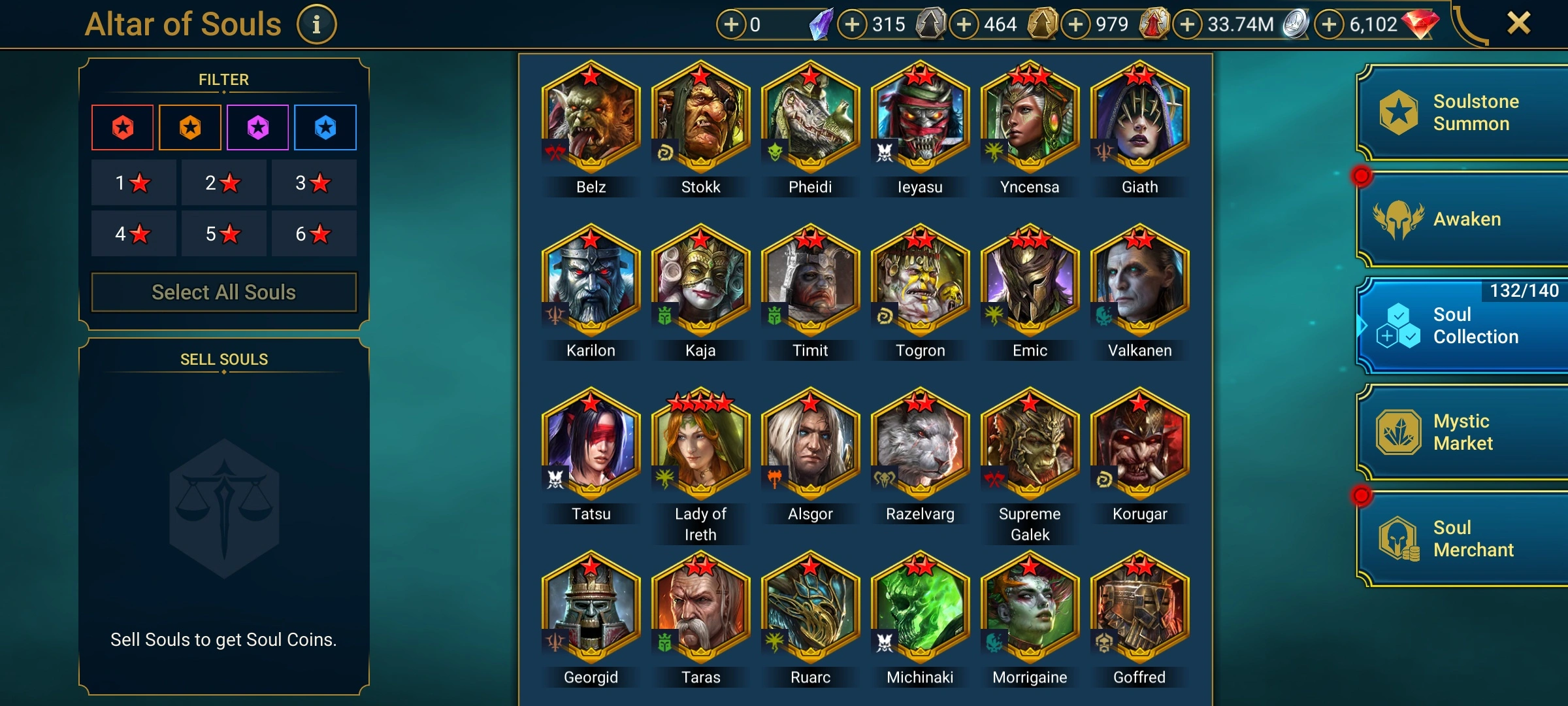Screen dimensions: 1568x706
Task: Toggle the red rarity soul filter
Action: tap(123, 127)
